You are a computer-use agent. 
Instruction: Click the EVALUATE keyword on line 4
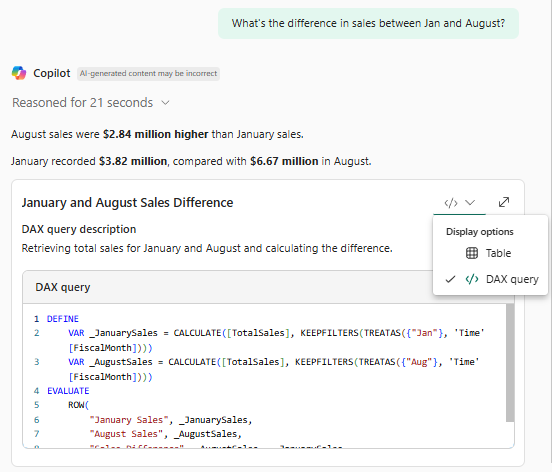[x=68, y=391]
